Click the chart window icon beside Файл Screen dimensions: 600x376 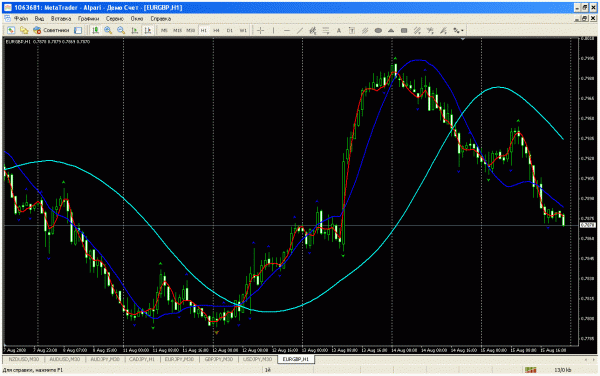[7, 18]
